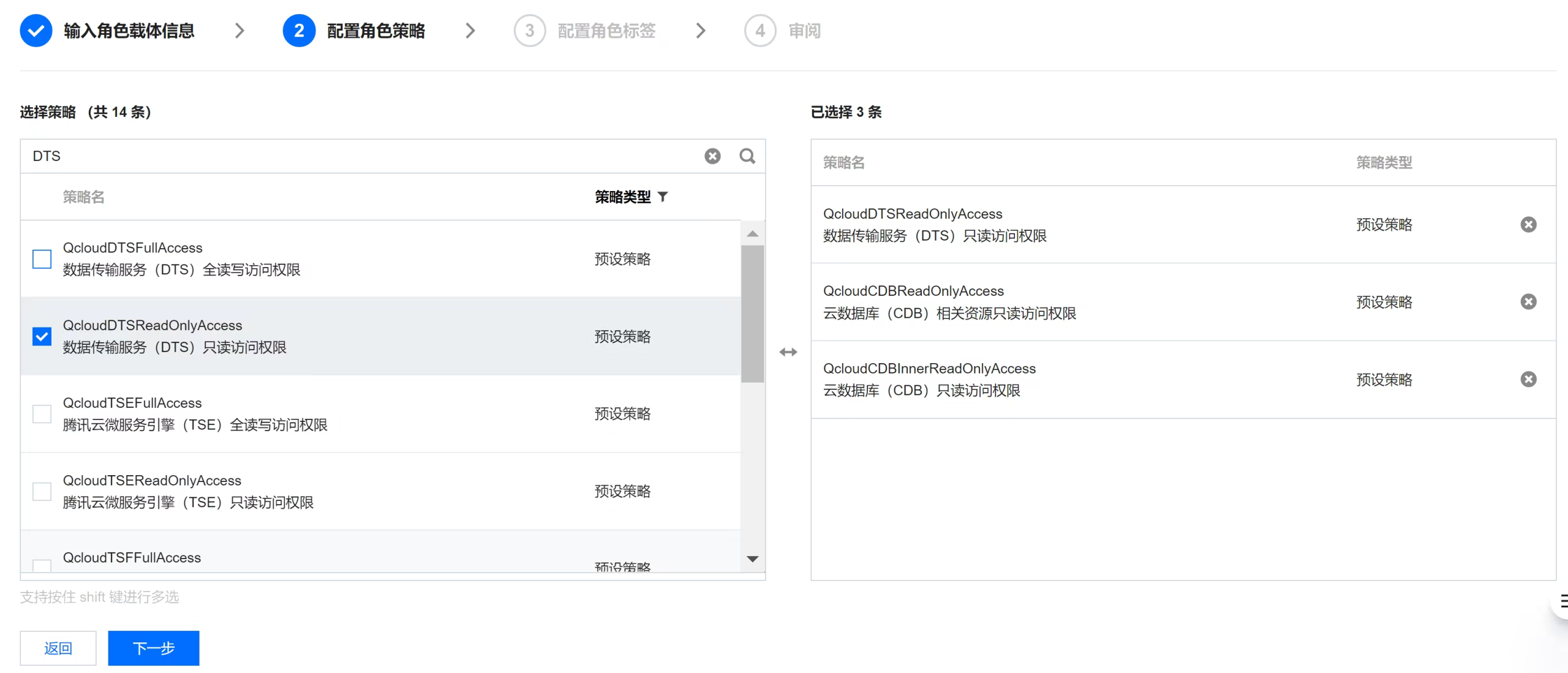Go to step 审阅
Viewport: 1568px width, 673px height.
[803, 31]
